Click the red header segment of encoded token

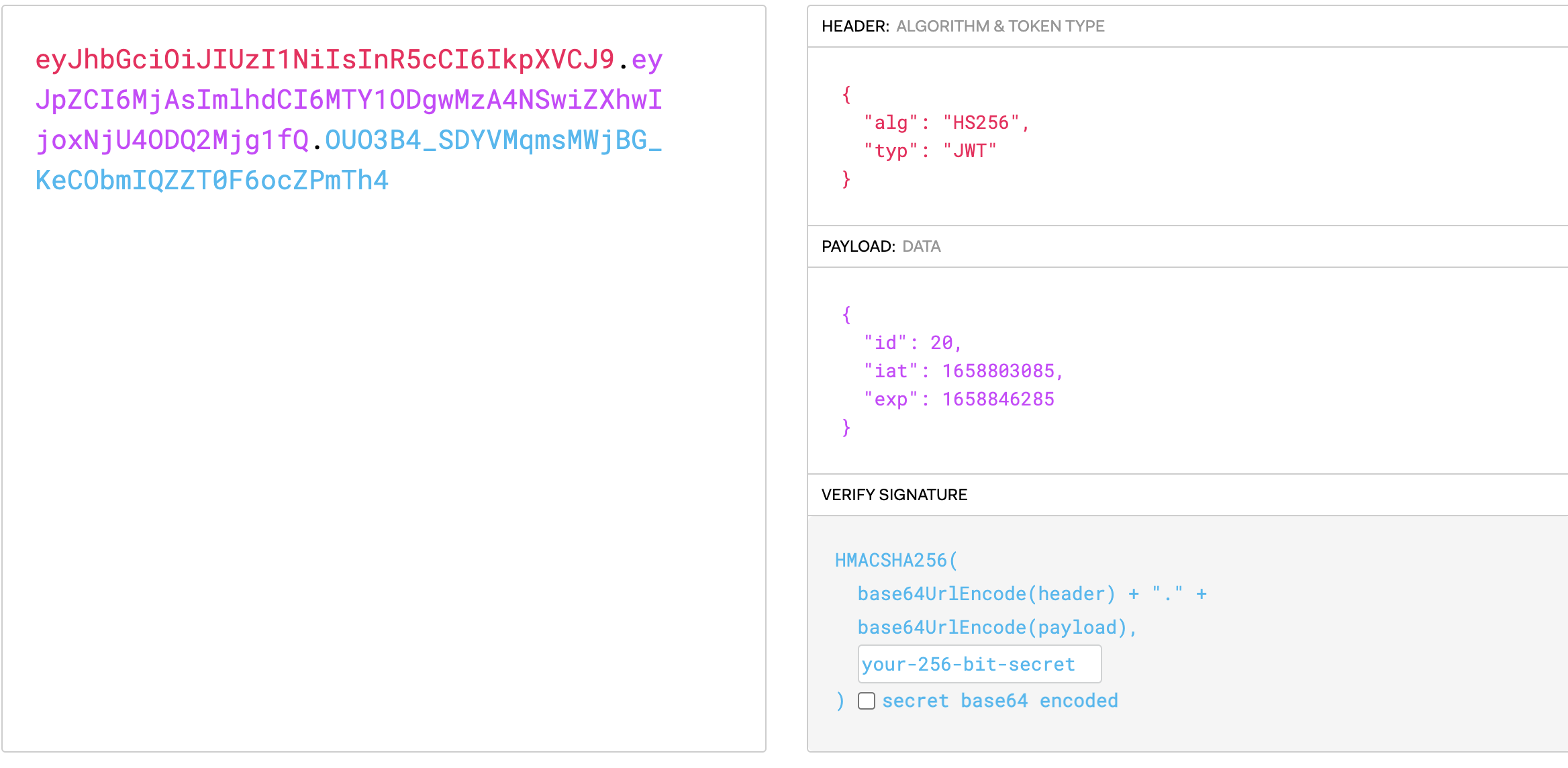click(x=324, y=60)
